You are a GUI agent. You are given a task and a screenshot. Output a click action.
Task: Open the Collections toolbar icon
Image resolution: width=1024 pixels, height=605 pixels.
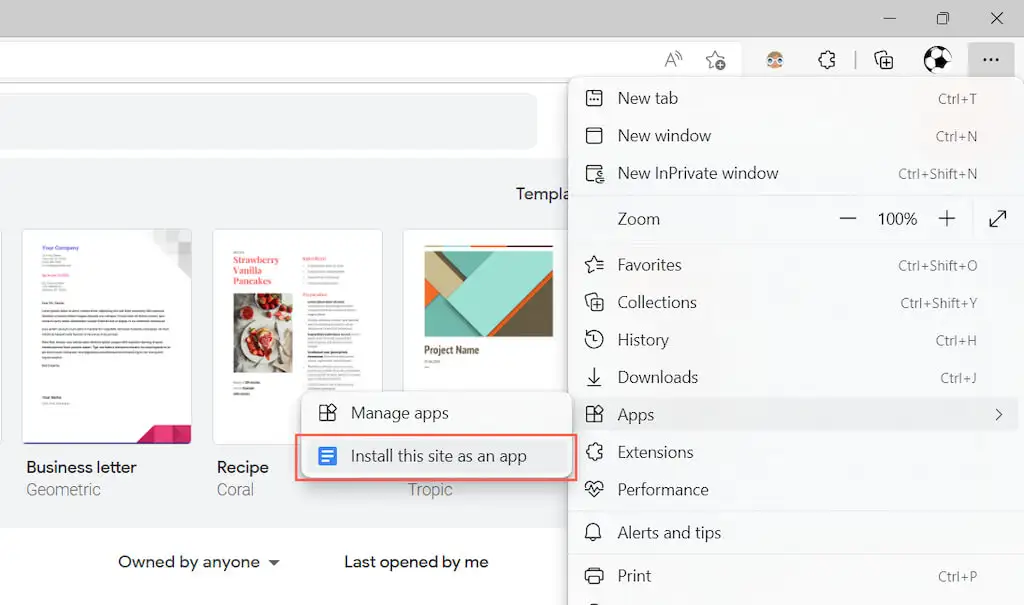(884, 60)
